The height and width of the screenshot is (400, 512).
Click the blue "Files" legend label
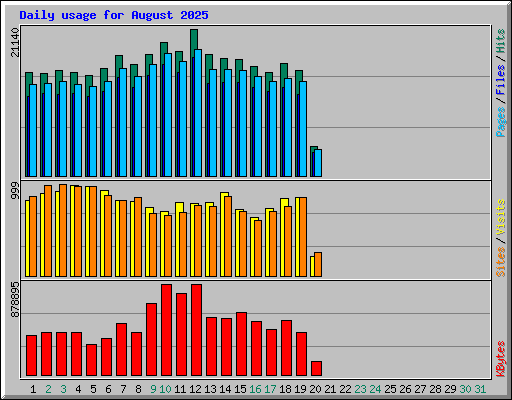[x=501, y=80]
